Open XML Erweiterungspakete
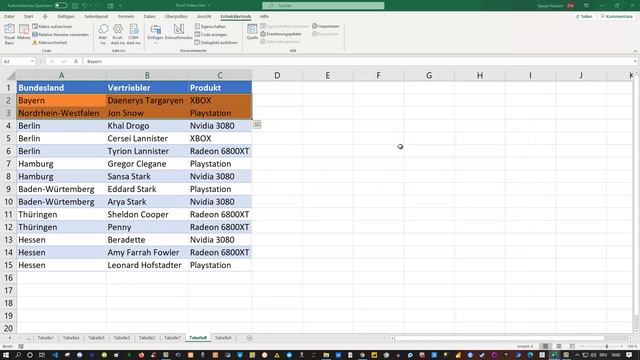 coord(281,34)
